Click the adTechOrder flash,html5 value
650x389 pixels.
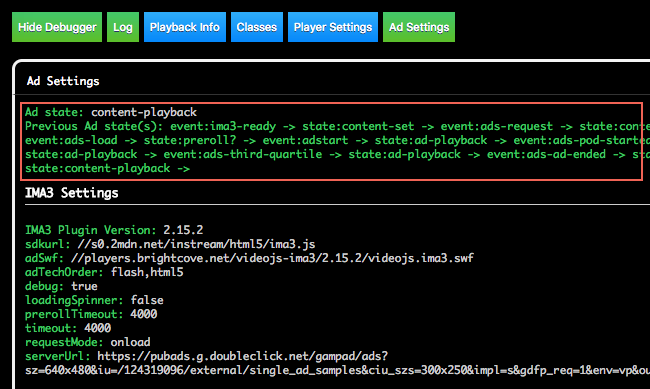pos(147,272)
